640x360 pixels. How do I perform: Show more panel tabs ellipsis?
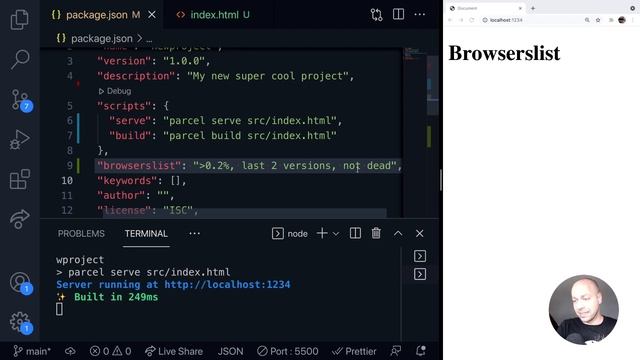[x=194, y=233]
